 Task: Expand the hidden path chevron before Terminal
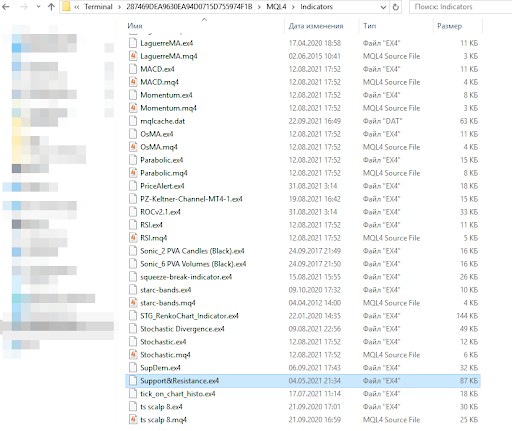click(77, 7)
